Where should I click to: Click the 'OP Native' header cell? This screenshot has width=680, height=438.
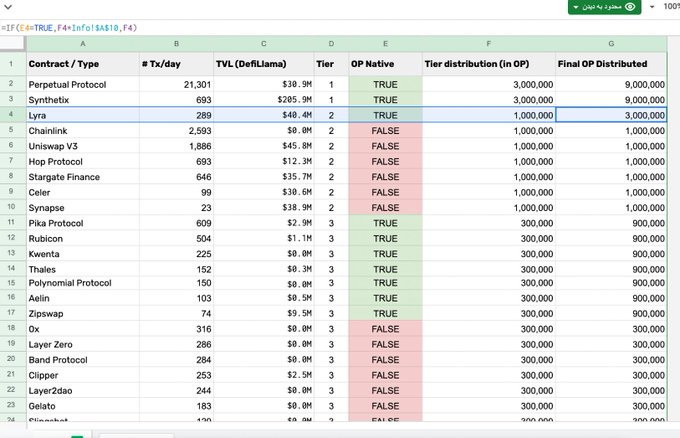[x=385, y=64]
